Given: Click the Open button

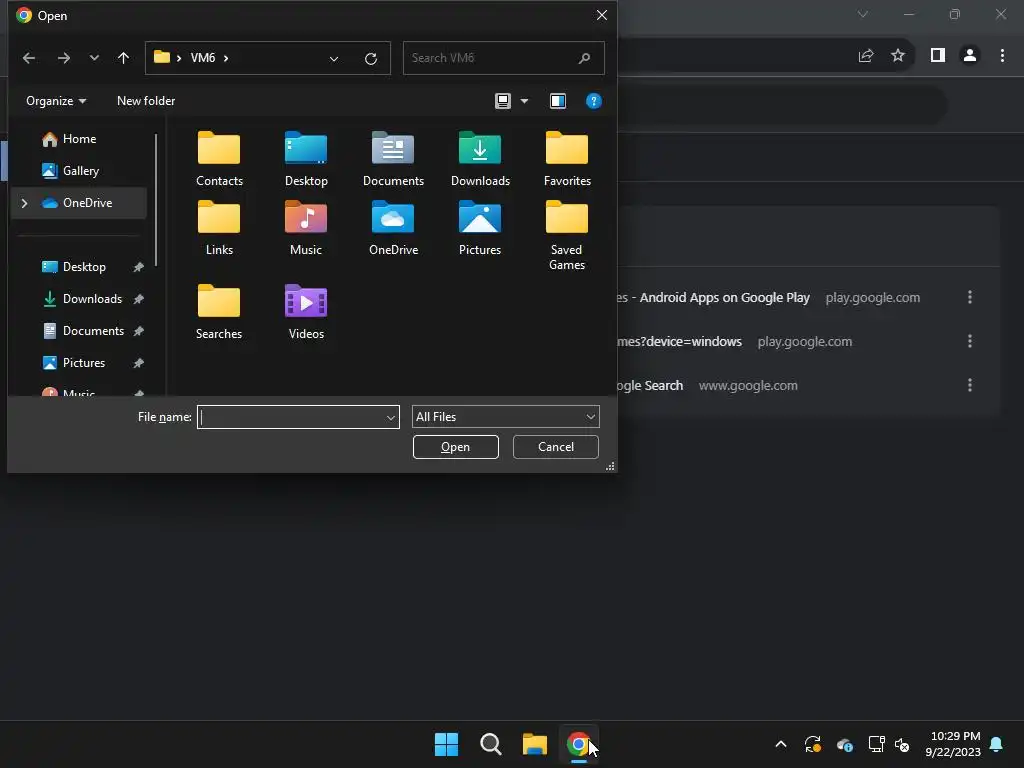Looking at the screenshot, I should pos(456,447).
